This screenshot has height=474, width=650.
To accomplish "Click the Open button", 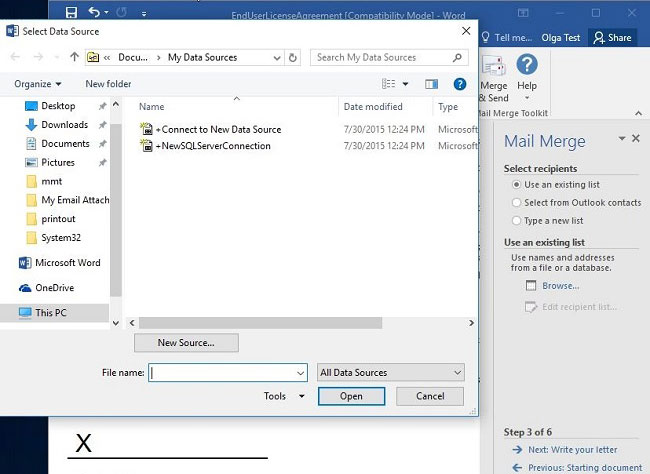I will coord(351,396).
